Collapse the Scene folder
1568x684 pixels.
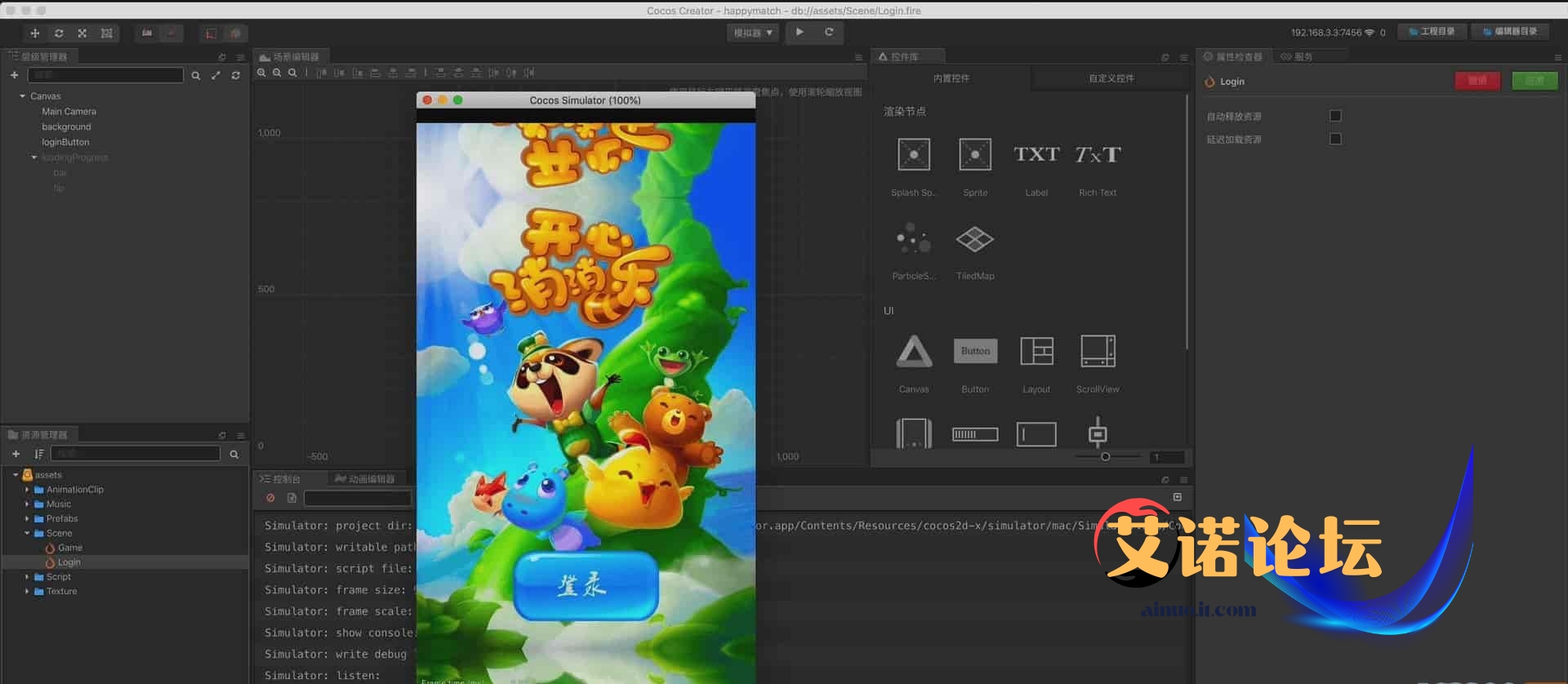click(x=27, y=534)
